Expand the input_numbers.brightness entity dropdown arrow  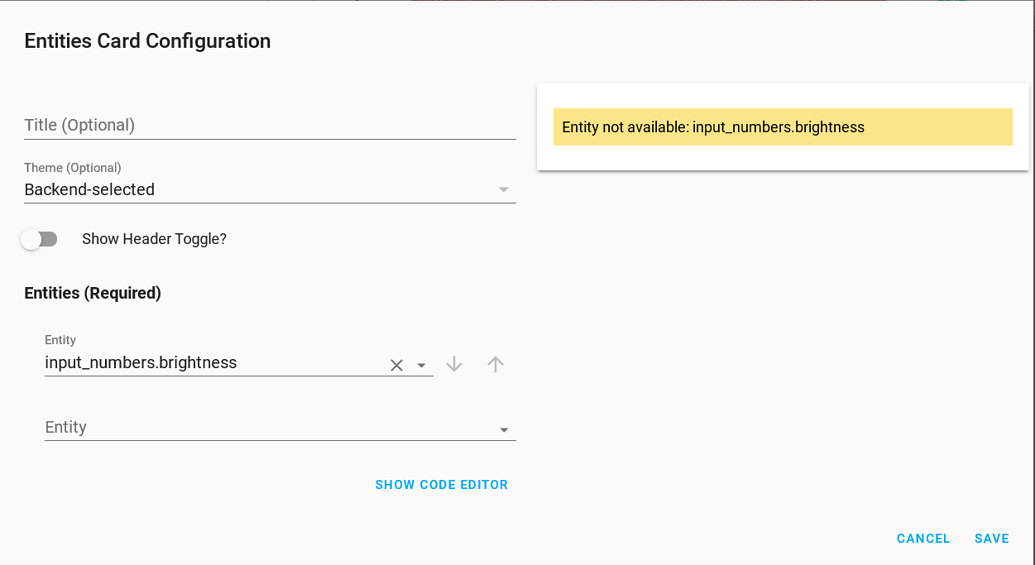coord(422,366)
